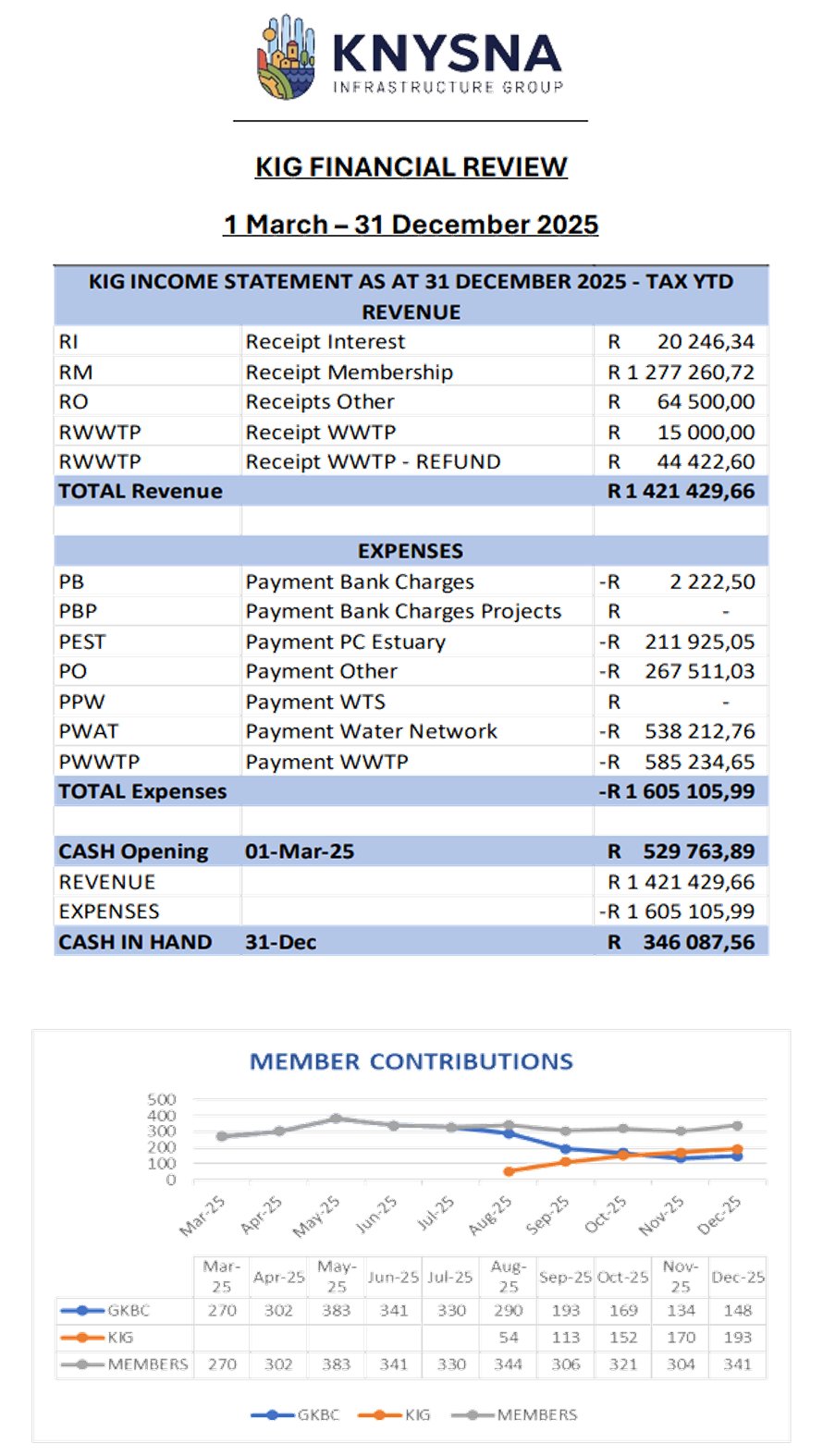The width and height of the screenshot is (823, 1456).
Task: Click the orange KIG data point at Aug-25
Action: point(509,1171)
